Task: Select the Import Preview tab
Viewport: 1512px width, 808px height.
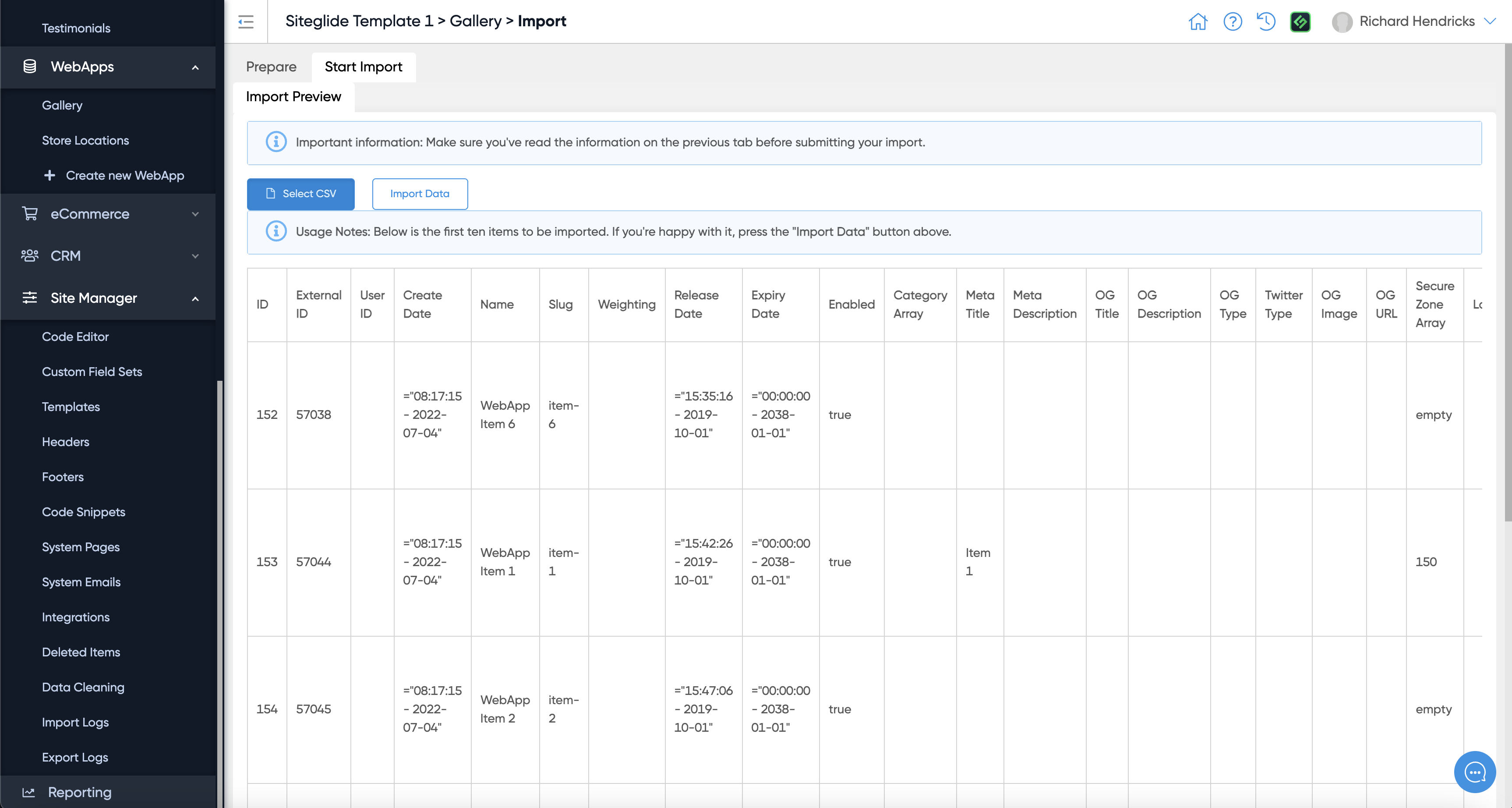Action: [293, 97]
